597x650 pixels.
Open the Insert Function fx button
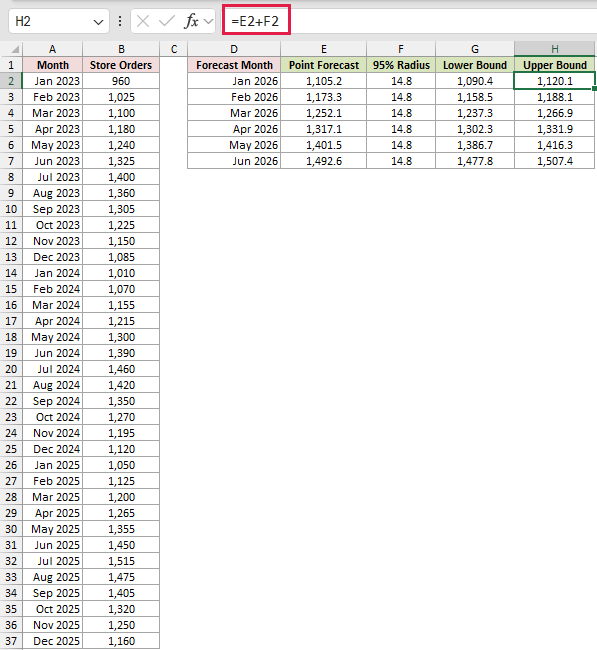(191, 21)
